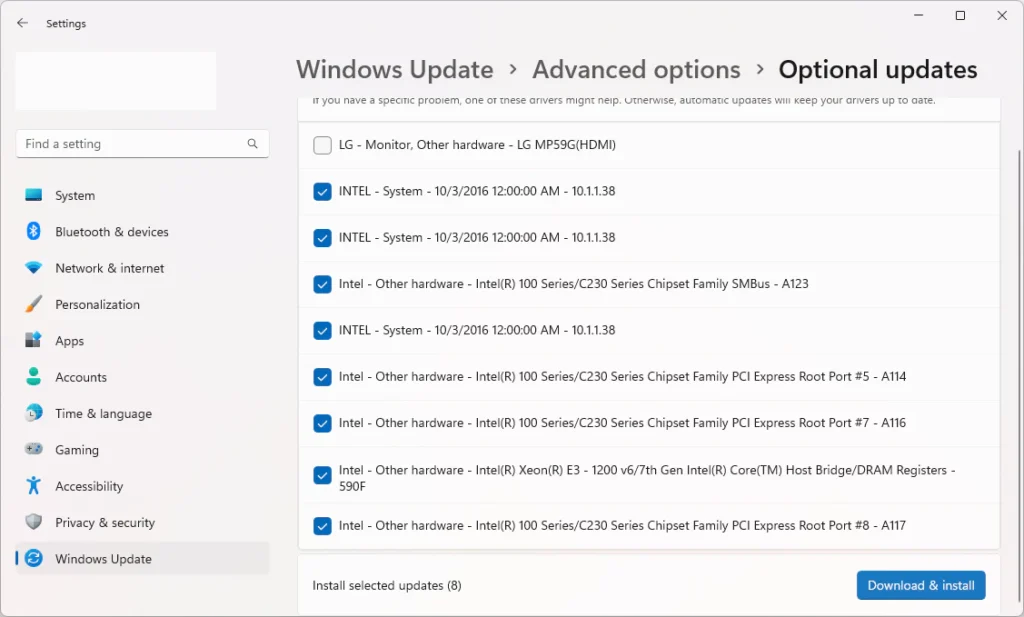The width and height of the screenshot is (1024, 617).
Task: Navigate to Advanced options breadcrumb
Action: [636, 69]
